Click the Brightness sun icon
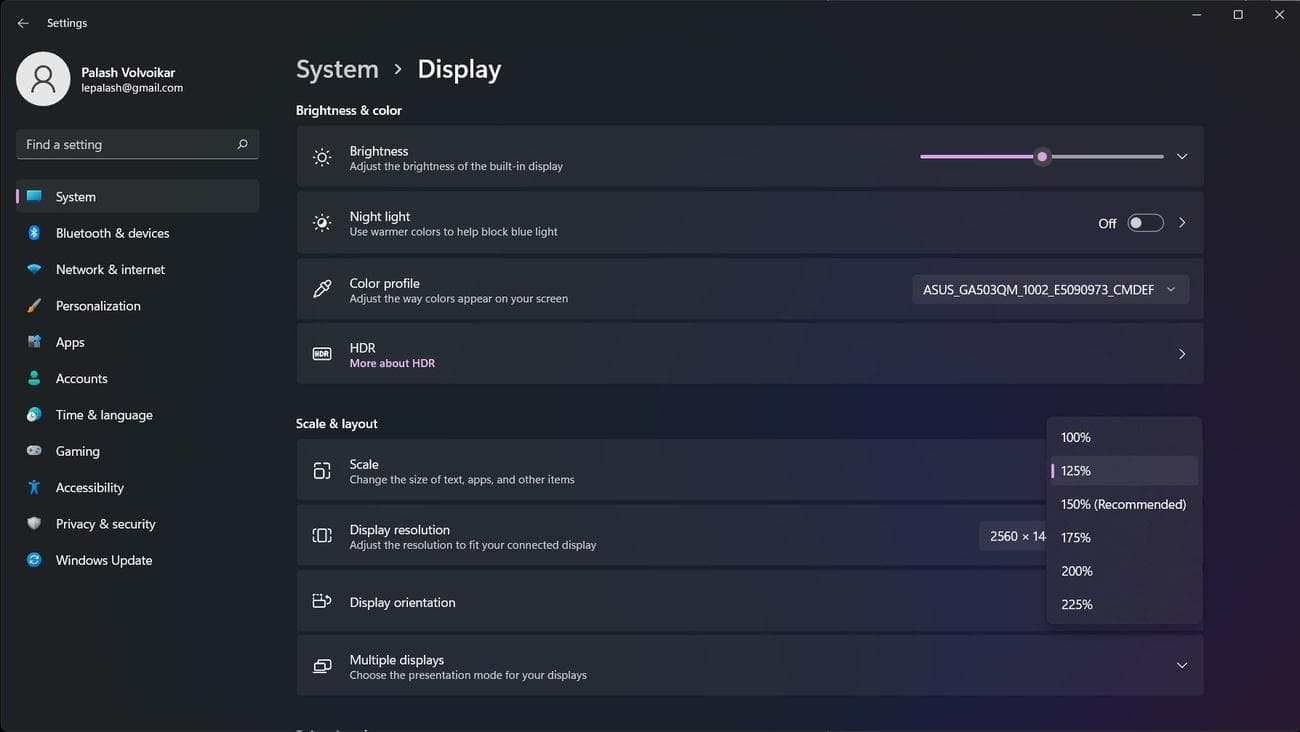 (x=321, y=157)
